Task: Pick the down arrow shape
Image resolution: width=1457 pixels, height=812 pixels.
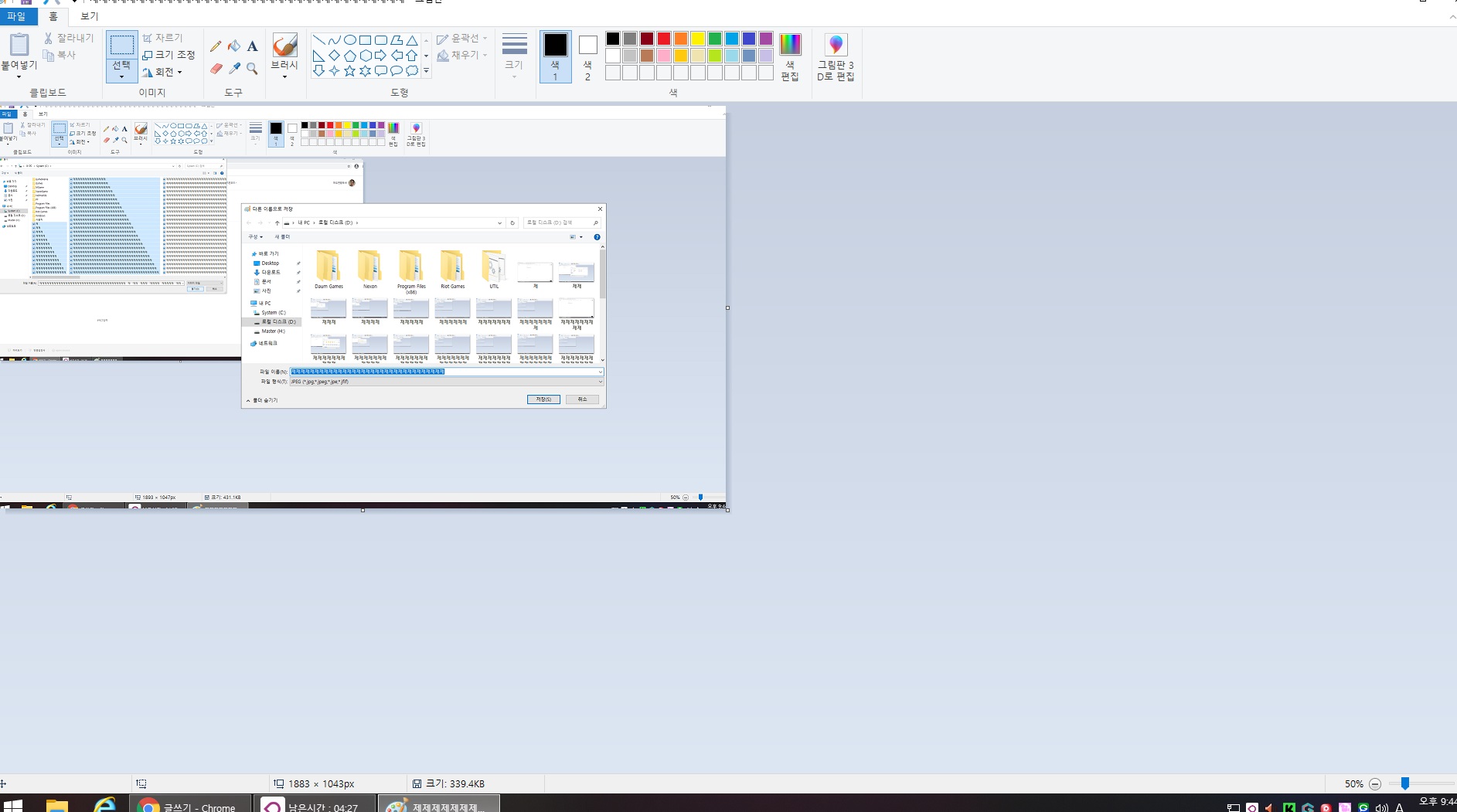Action: 318,71
